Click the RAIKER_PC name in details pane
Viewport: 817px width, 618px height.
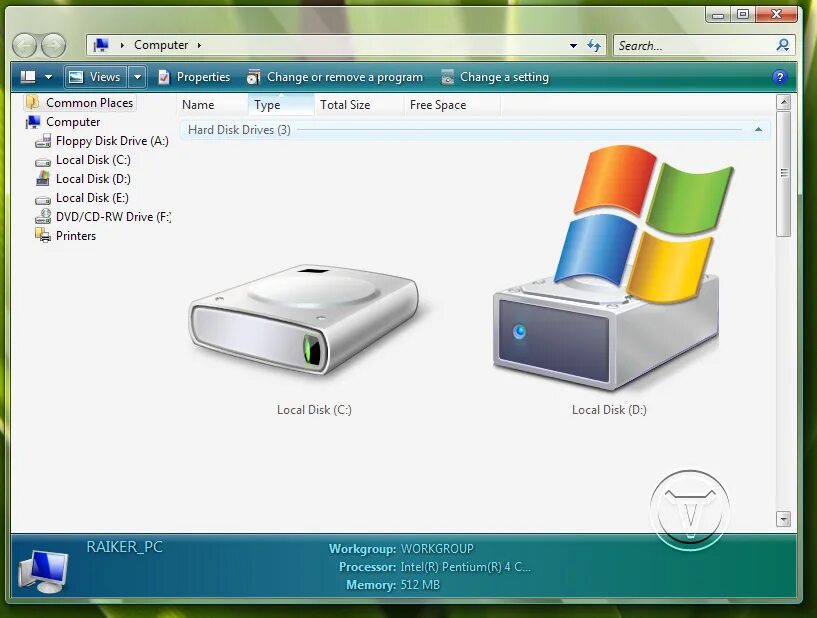click(125, 547)
